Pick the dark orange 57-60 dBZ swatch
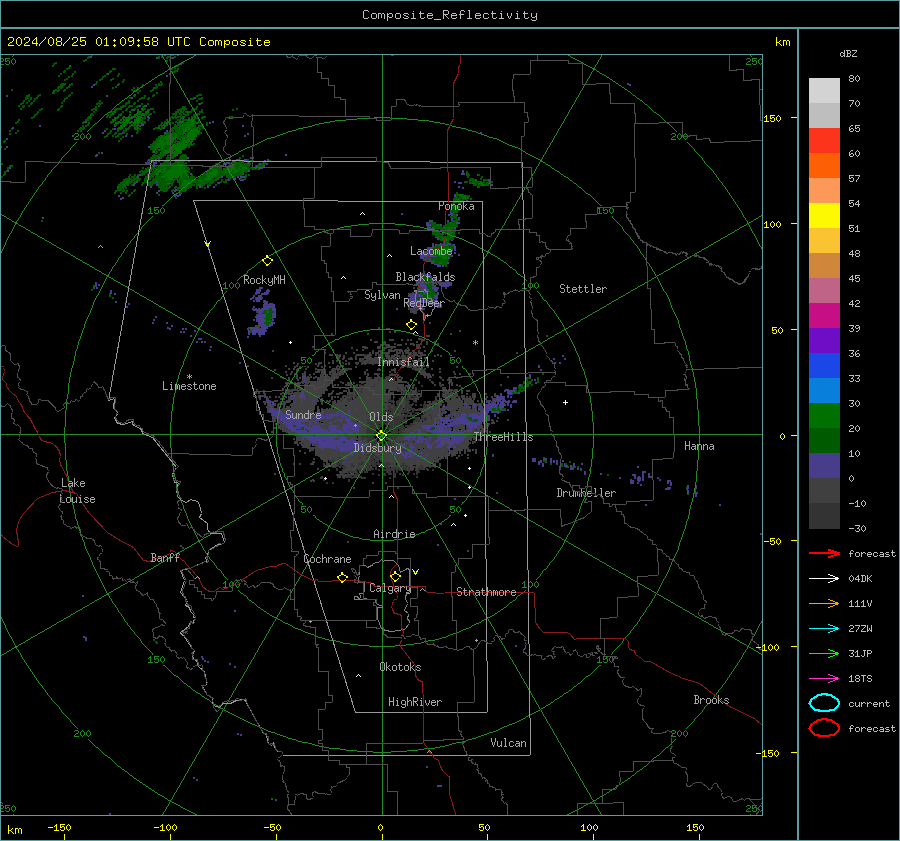The image size is (900, 841). pos(824,166)
